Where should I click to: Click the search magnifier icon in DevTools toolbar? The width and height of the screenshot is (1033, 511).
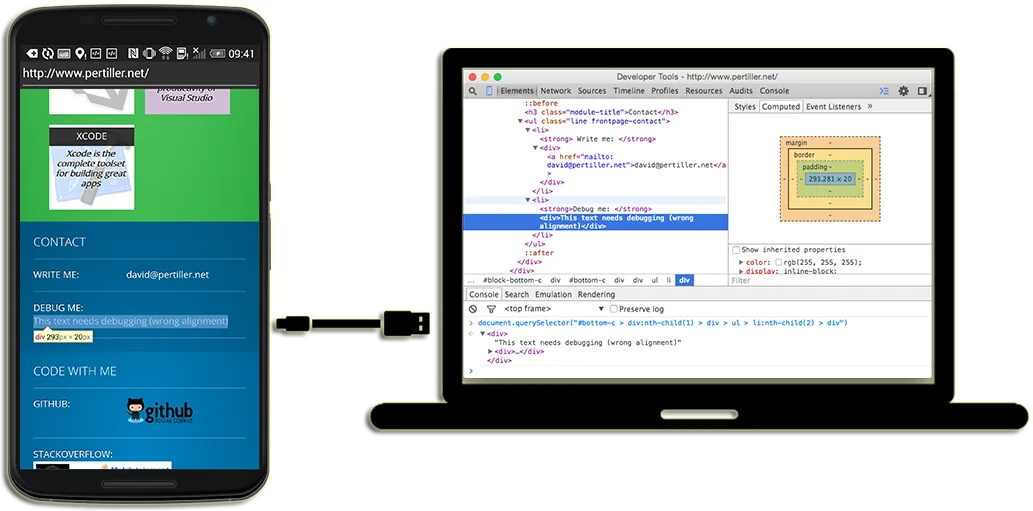[x=472, y=91]
